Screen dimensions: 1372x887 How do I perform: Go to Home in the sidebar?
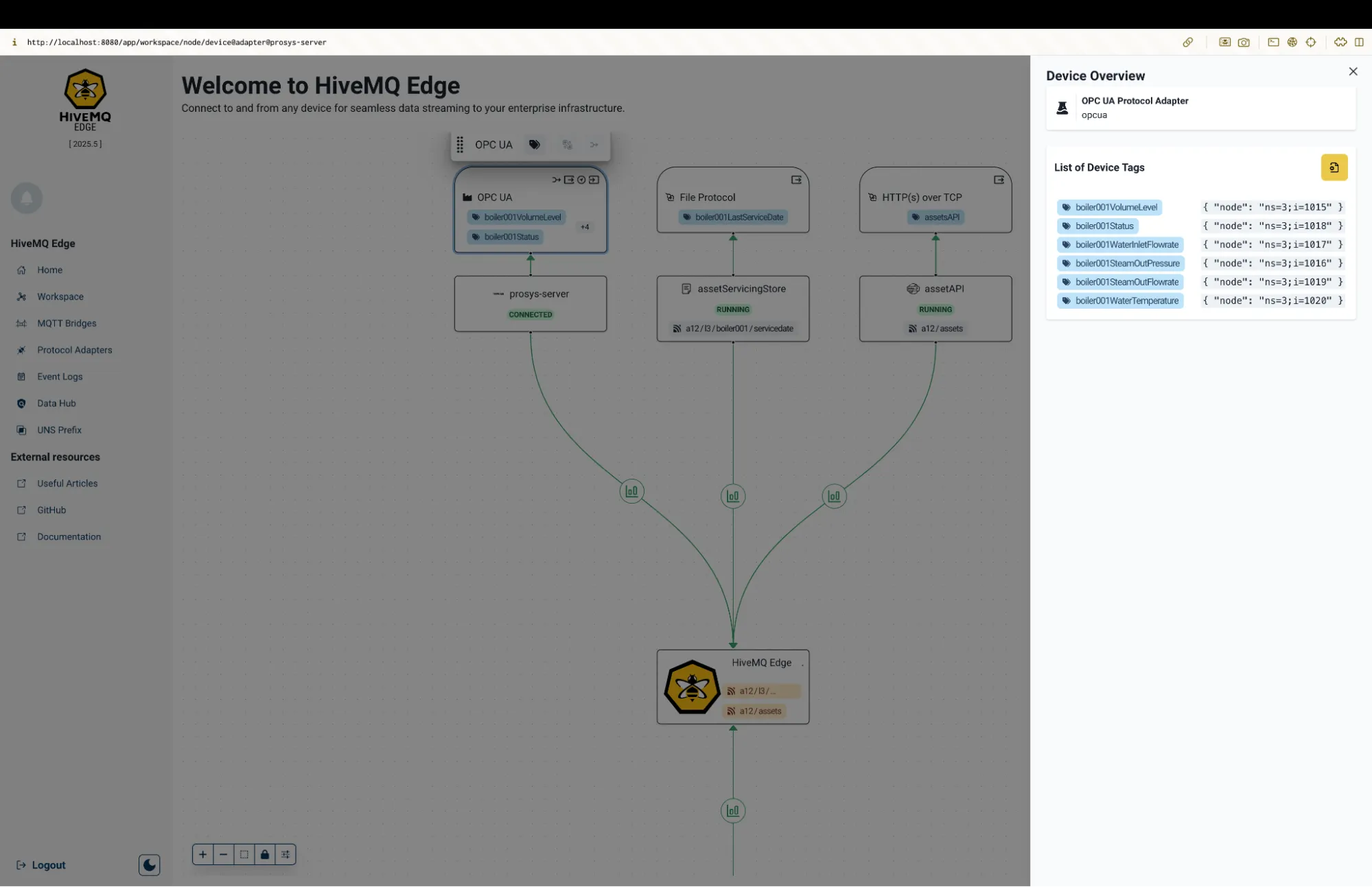49,270
